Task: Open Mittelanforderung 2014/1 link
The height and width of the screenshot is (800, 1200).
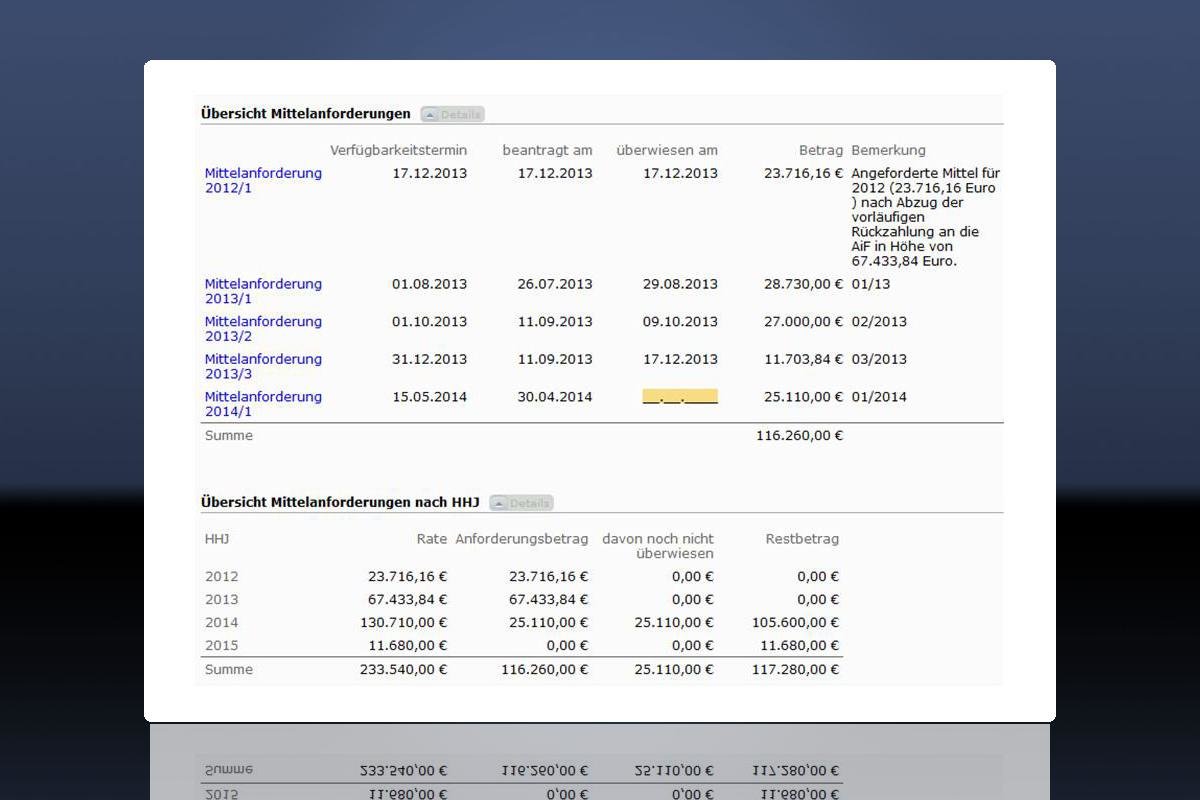Action: pos(263,404)
